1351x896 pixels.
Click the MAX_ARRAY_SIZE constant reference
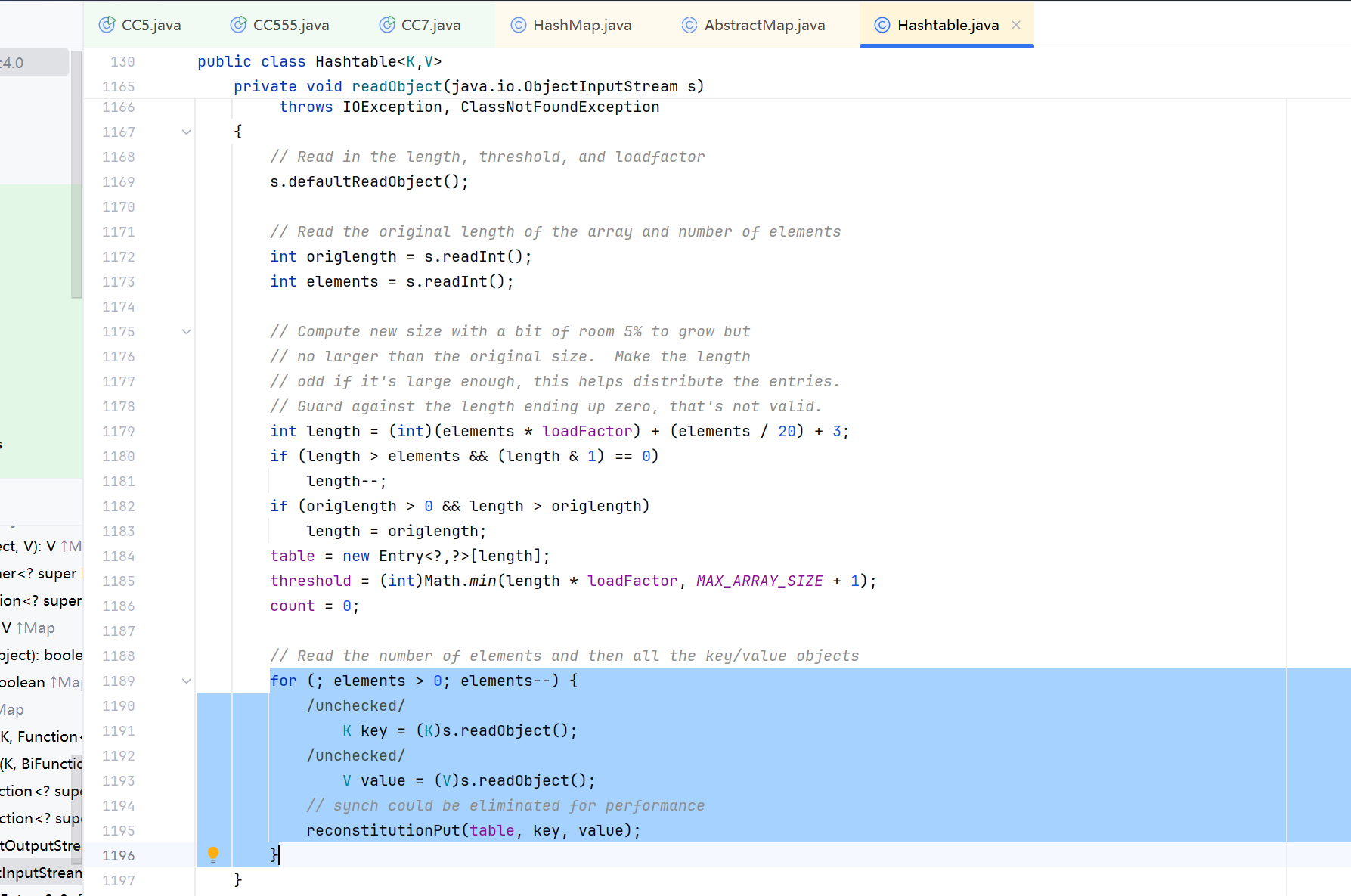click(x=759, y=581)
